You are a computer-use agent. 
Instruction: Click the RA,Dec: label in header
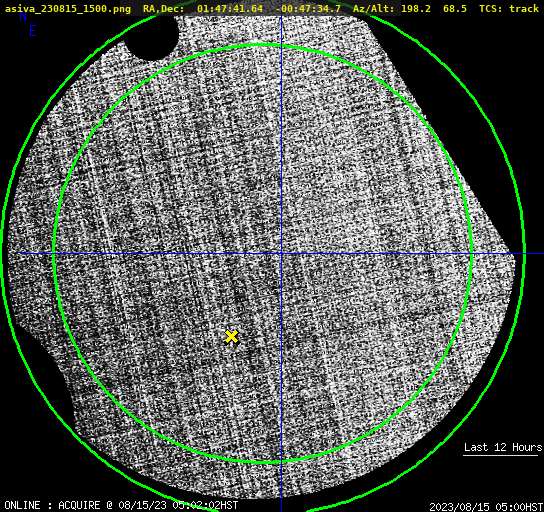(x=164, y=9)
